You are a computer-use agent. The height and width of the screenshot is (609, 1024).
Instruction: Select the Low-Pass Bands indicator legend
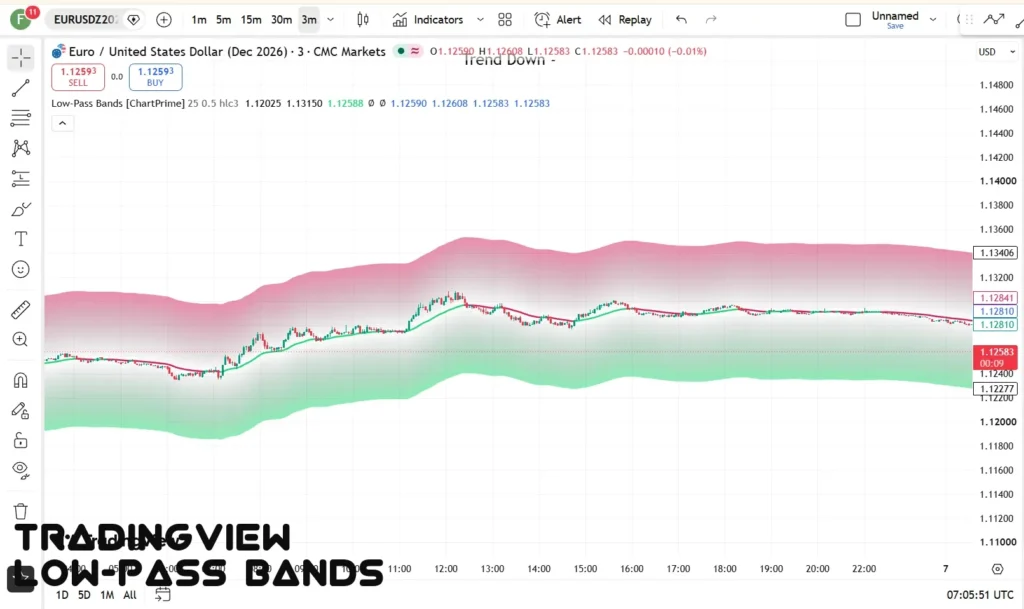point(118,103)
